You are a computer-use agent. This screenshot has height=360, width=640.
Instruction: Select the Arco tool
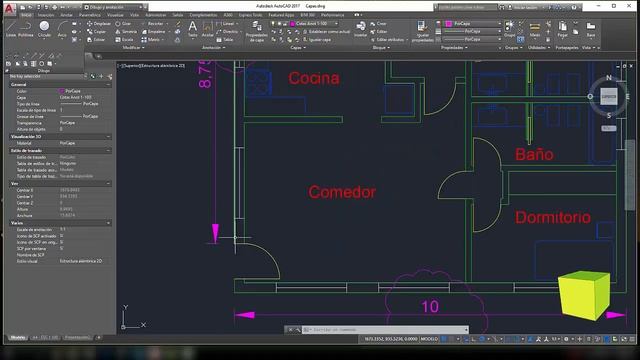62,29
